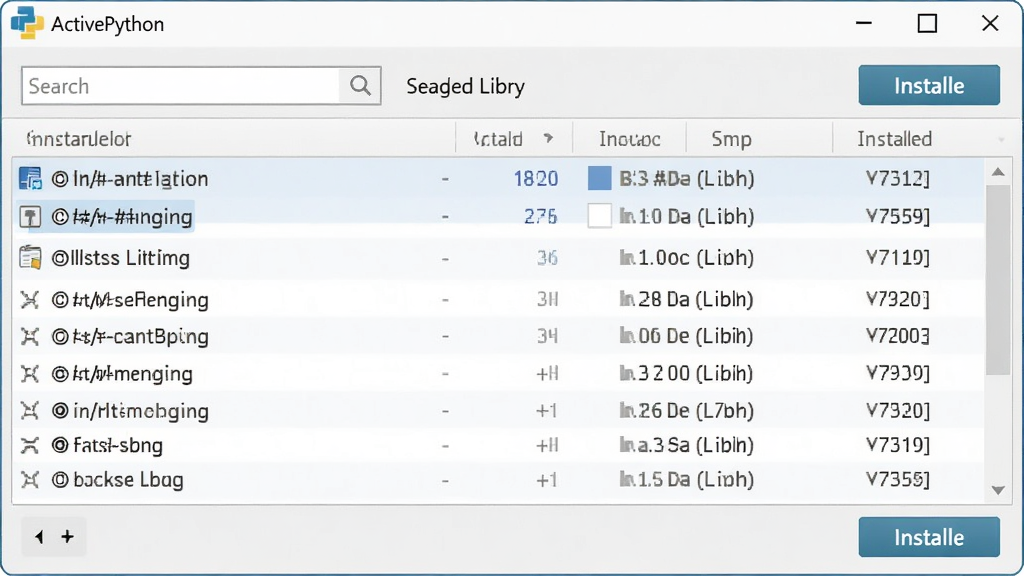Click the ActivePython logo icon
Image resolution: width=1024 pixels, height=576 pixels.
coord(27,24)
